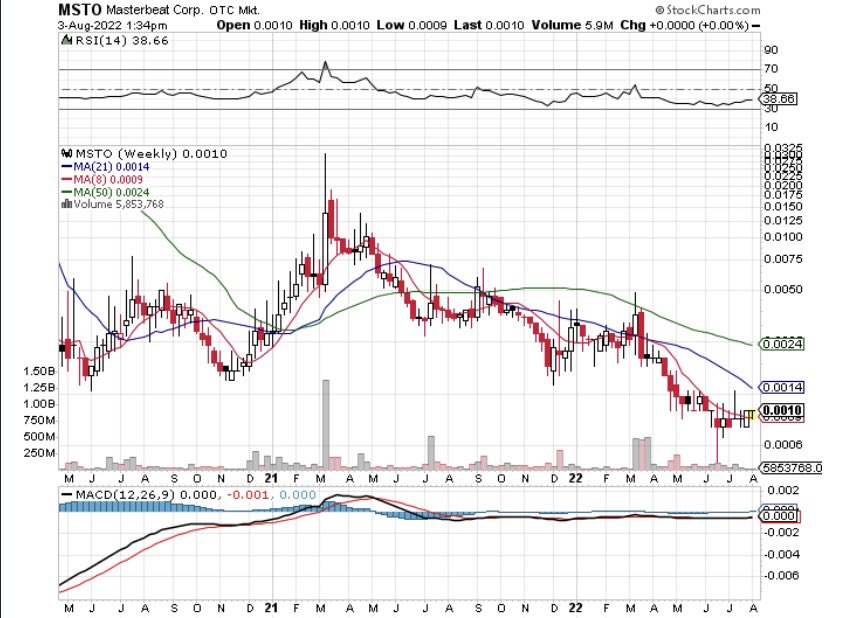Click the 0.002 MACD axis label
The height and width of the screenshot is (618, 857).
783,490
